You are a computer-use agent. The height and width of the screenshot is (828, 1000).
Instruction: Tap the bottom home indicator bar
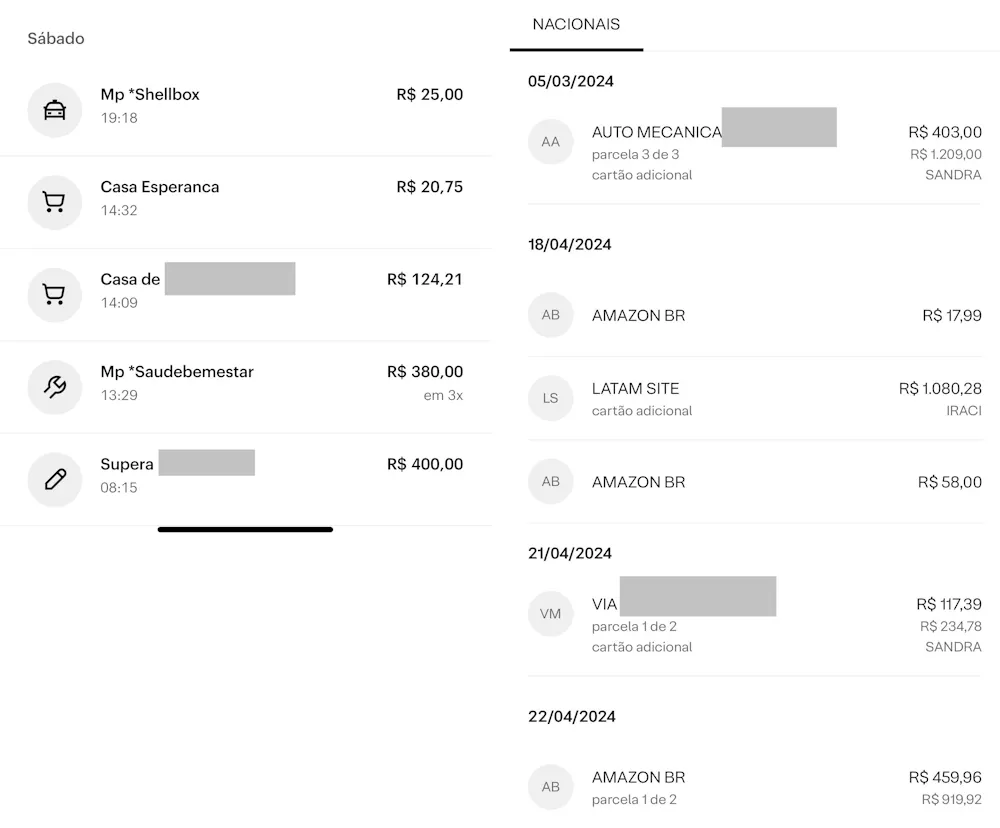[245, 529]
